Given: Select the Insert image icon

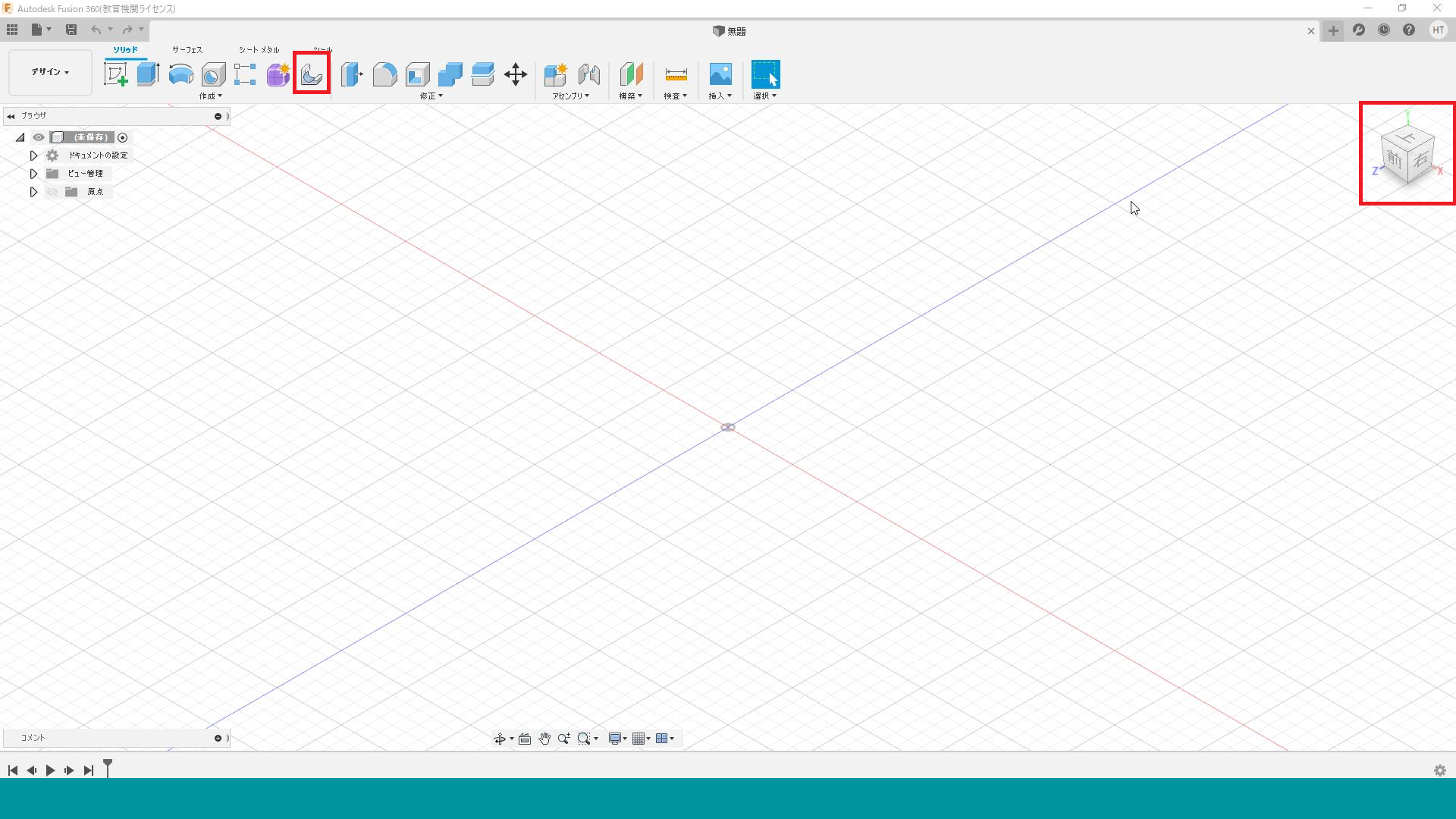Looking at the screenshot, I should point(720,74).
